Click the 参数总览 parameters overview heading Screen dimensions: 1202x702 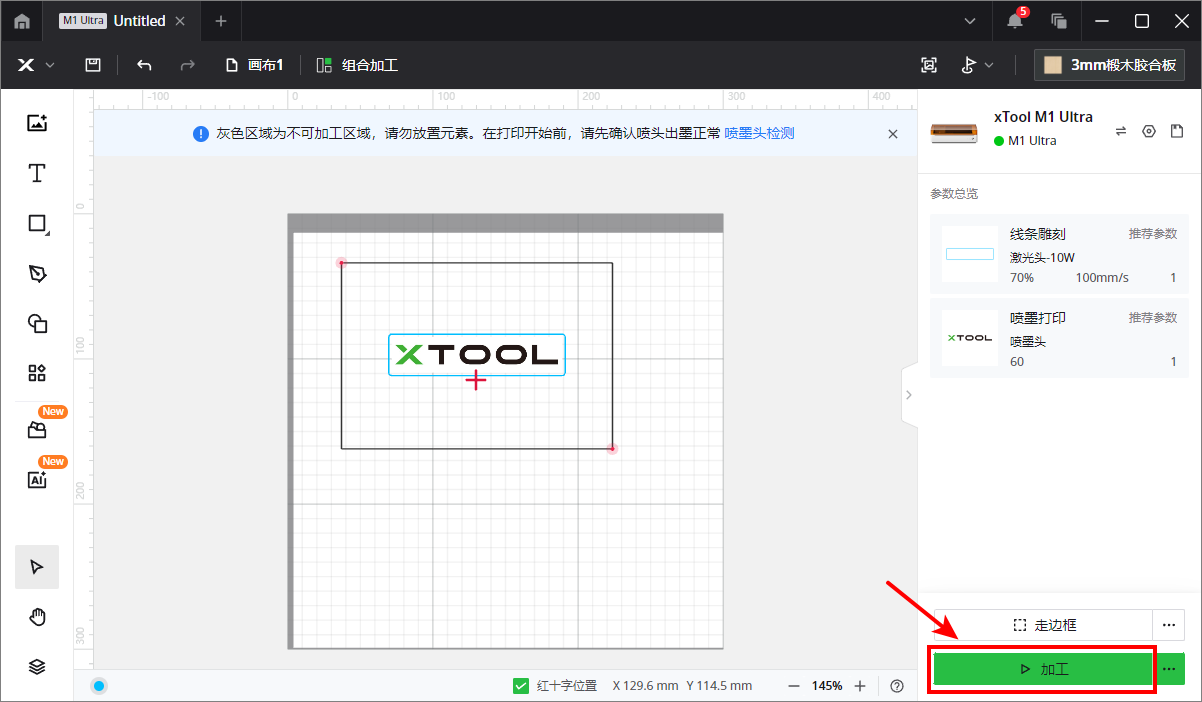point(954,193)
